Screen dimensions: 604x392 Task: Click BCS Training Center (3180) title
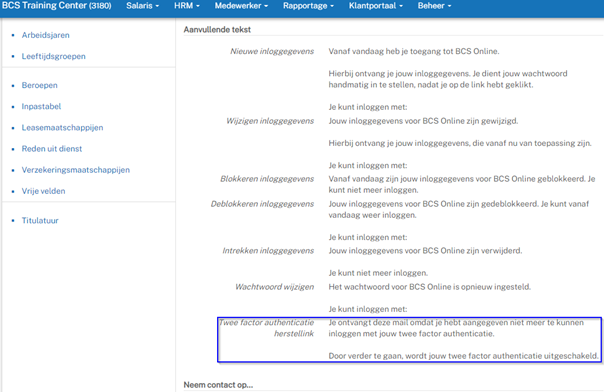click(57, 6)
